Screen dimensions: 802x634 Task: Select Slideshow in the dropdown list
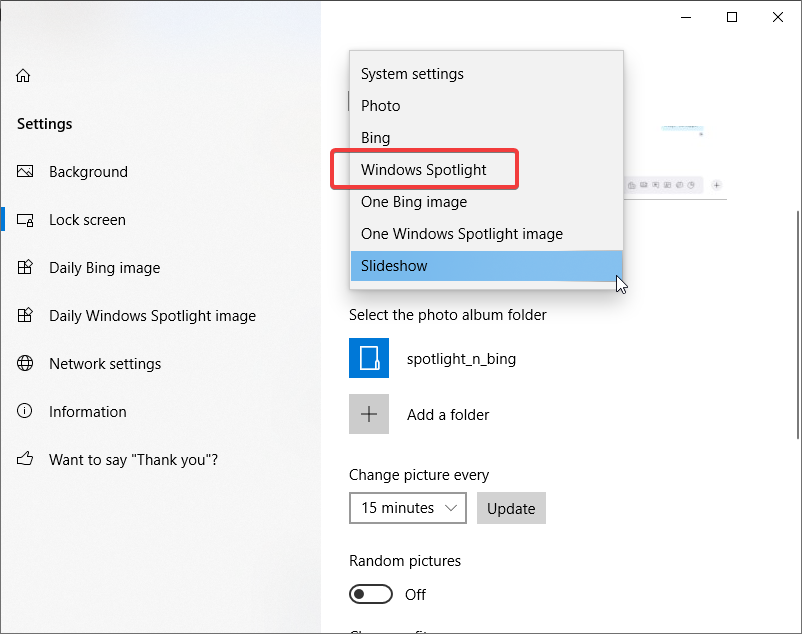click(486, 266)
